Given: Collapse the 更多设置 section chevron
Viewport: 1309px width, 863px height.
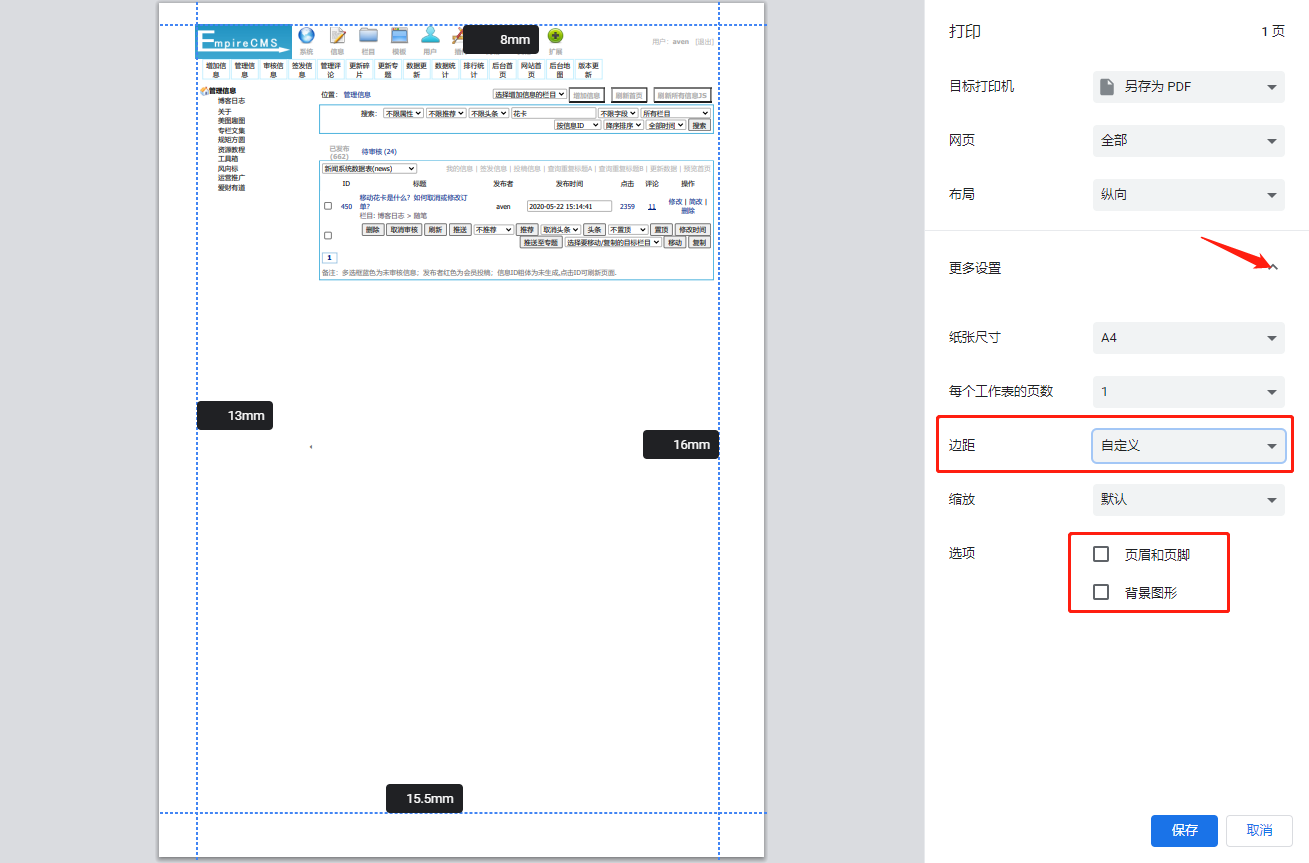Looking at the screenshot, I should [x=1272, y=268].
